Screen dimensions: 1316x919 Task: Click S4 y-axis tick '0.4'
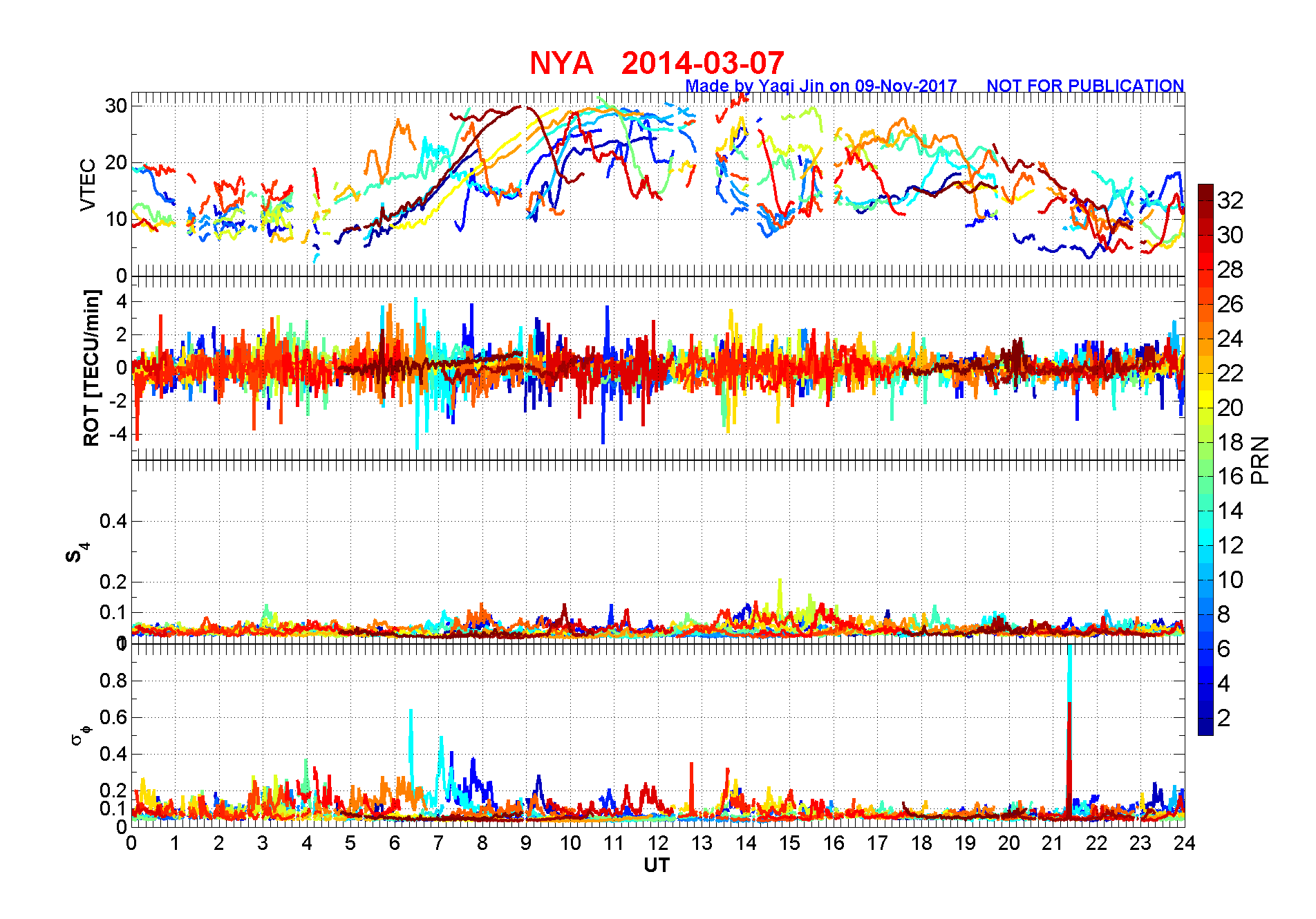pos(113,521)
